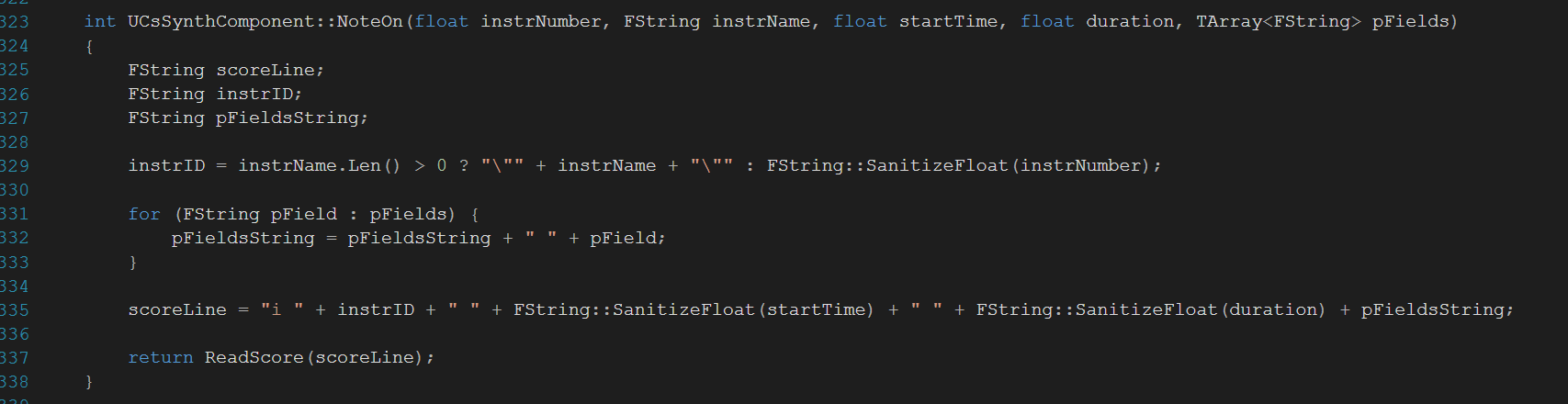
Task: Click SanitizeFloat(duration) on line 335
Action: pyautogui.click(x=1201, y=309)
